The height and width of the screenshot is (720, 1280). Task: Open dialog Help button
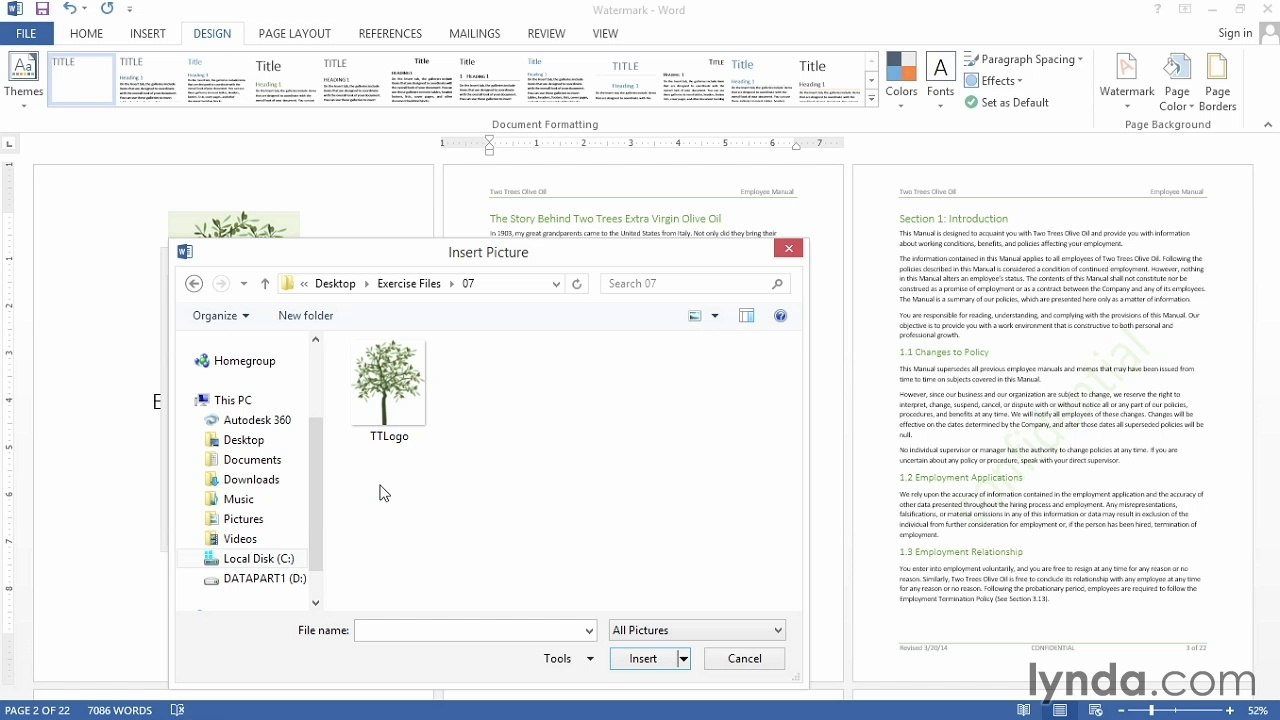coord(781,316)
